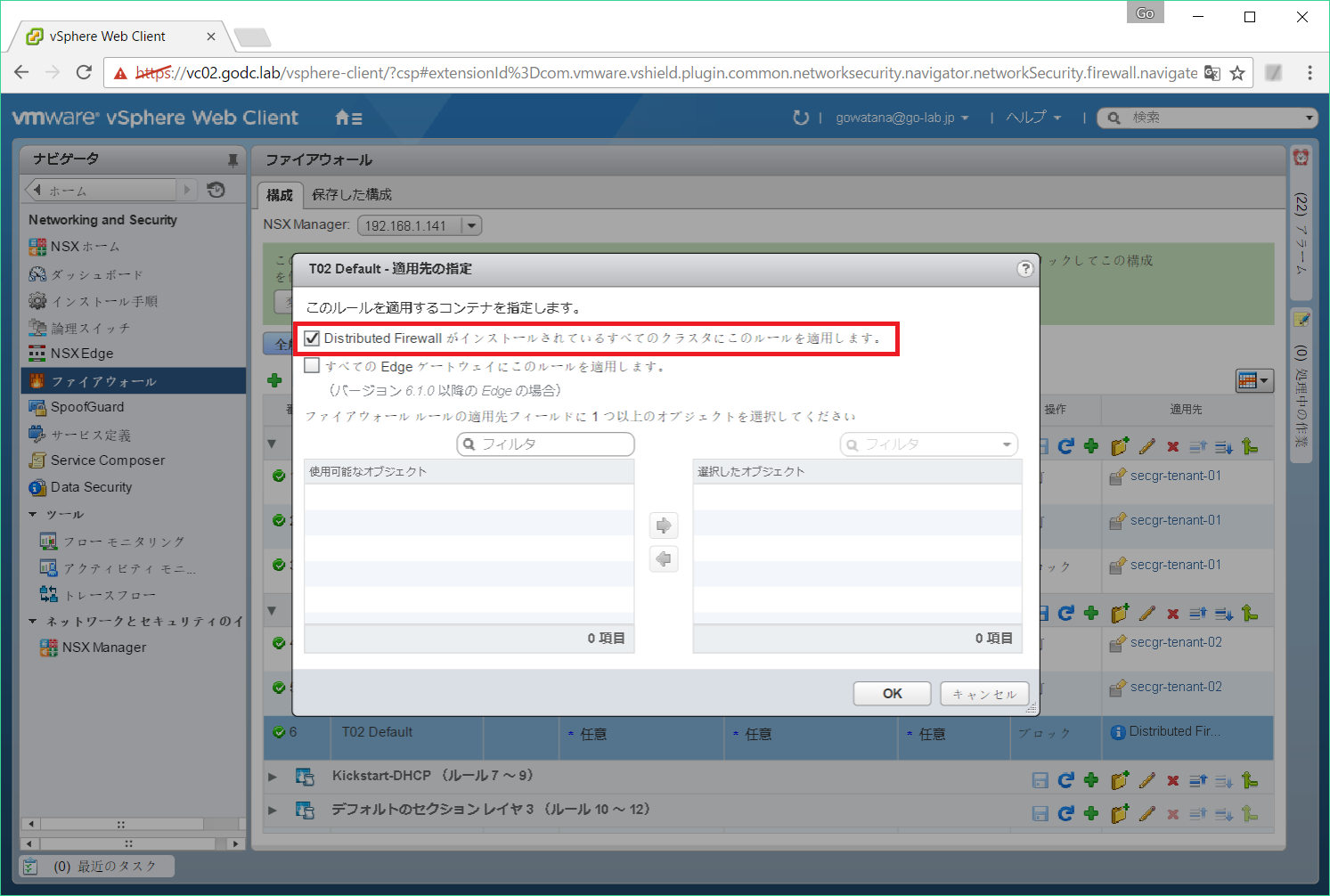Open gowatana@go-lab.jp user menu
The height and width of the screenshot is (896, 1330).
pyautogui.click(x=902, y=118)
